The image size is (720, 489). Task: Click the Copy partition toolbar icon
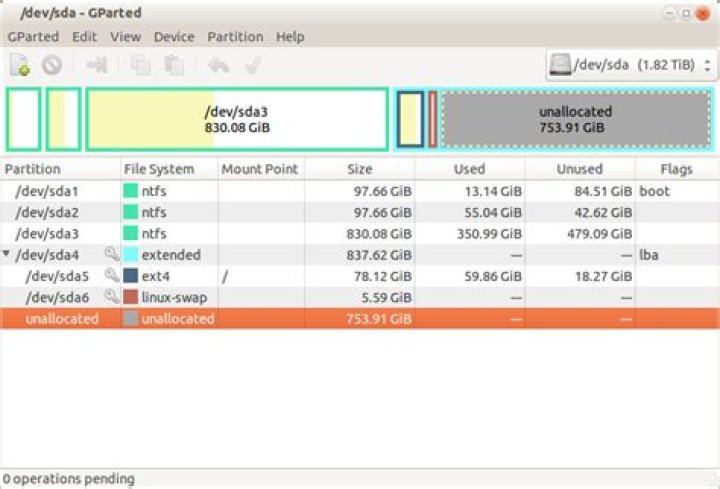141,65
